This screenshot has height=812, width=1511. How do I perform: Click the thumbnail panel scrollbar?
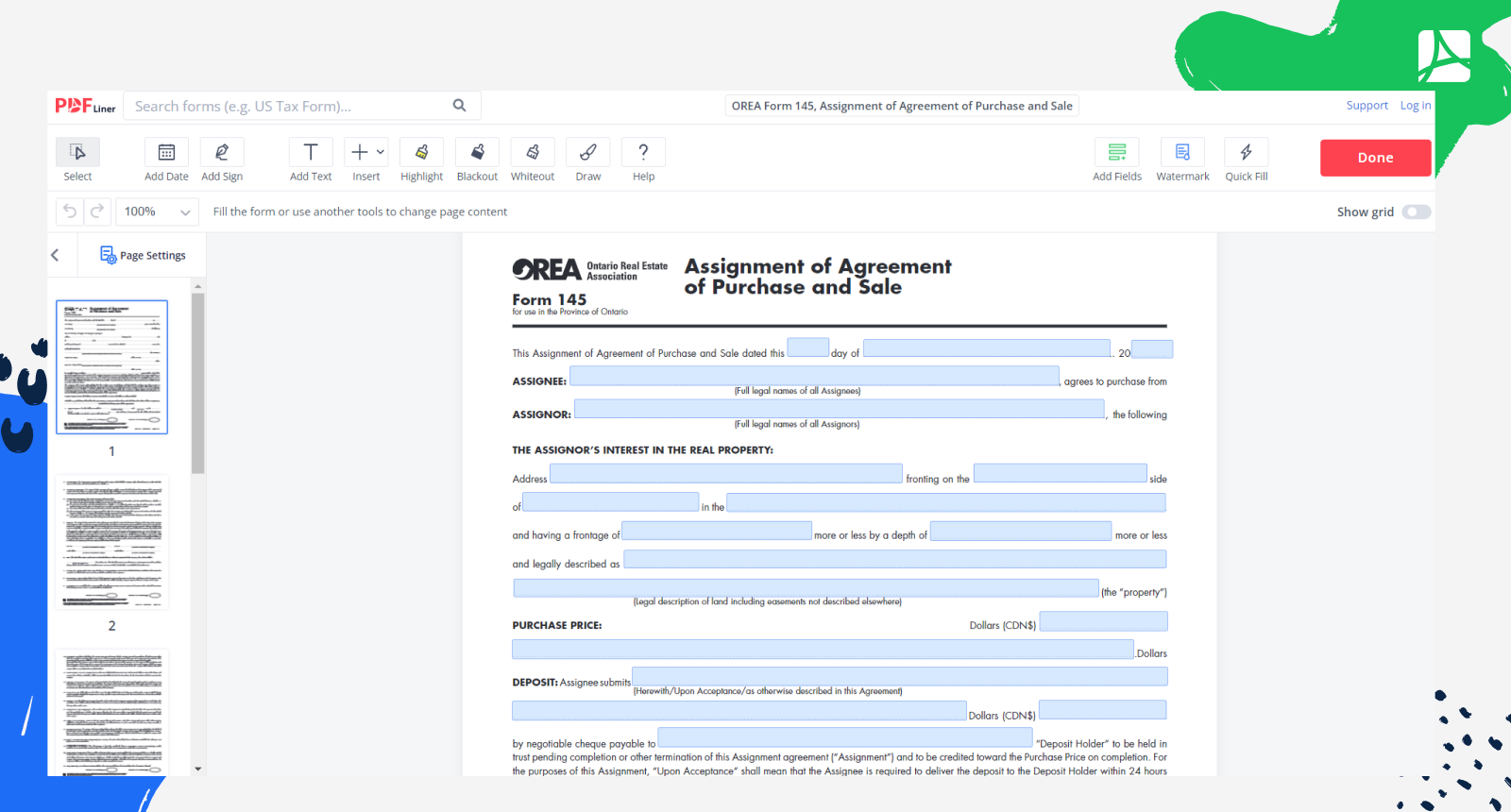pos(197,382)
